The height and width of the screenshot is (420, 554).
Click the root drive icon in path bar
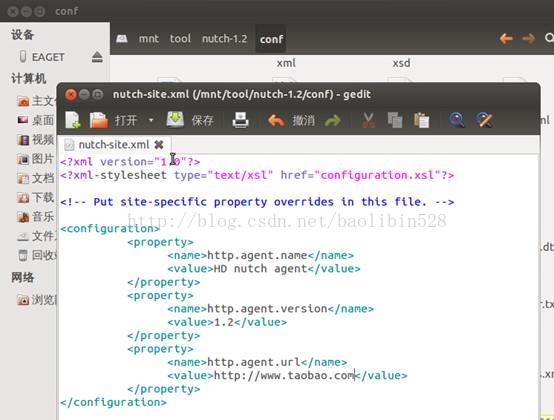coord(122,39)
